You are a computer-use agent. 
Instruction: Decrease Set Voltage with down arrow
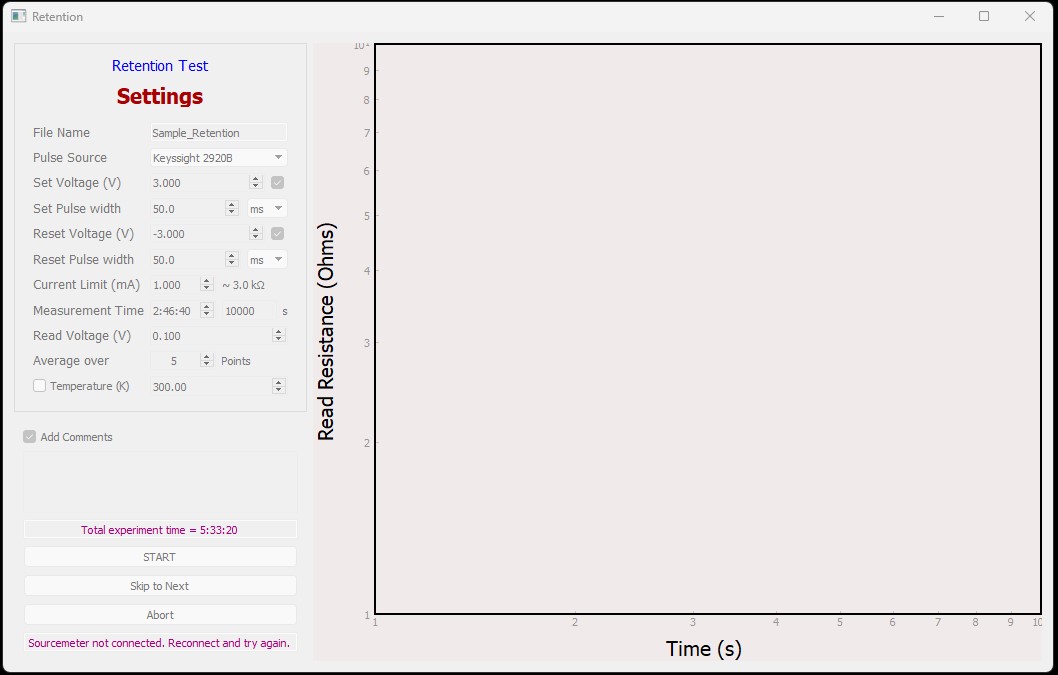coord(255,187)
